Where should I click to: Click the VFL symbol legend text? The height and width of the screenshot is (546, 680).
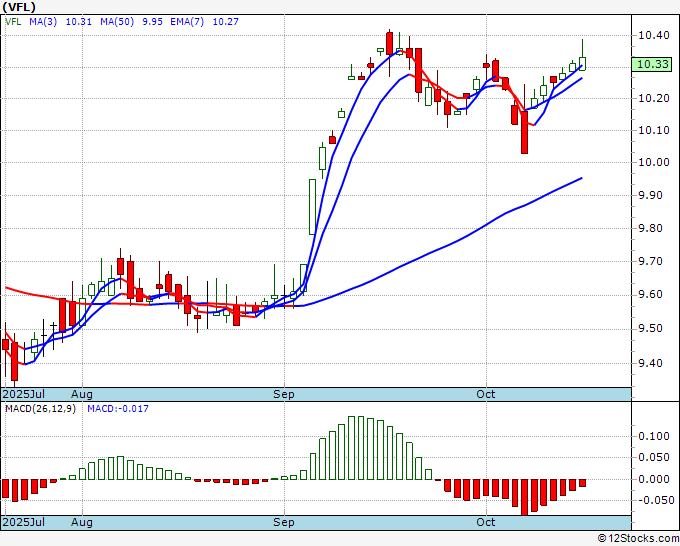pos(13,21)
